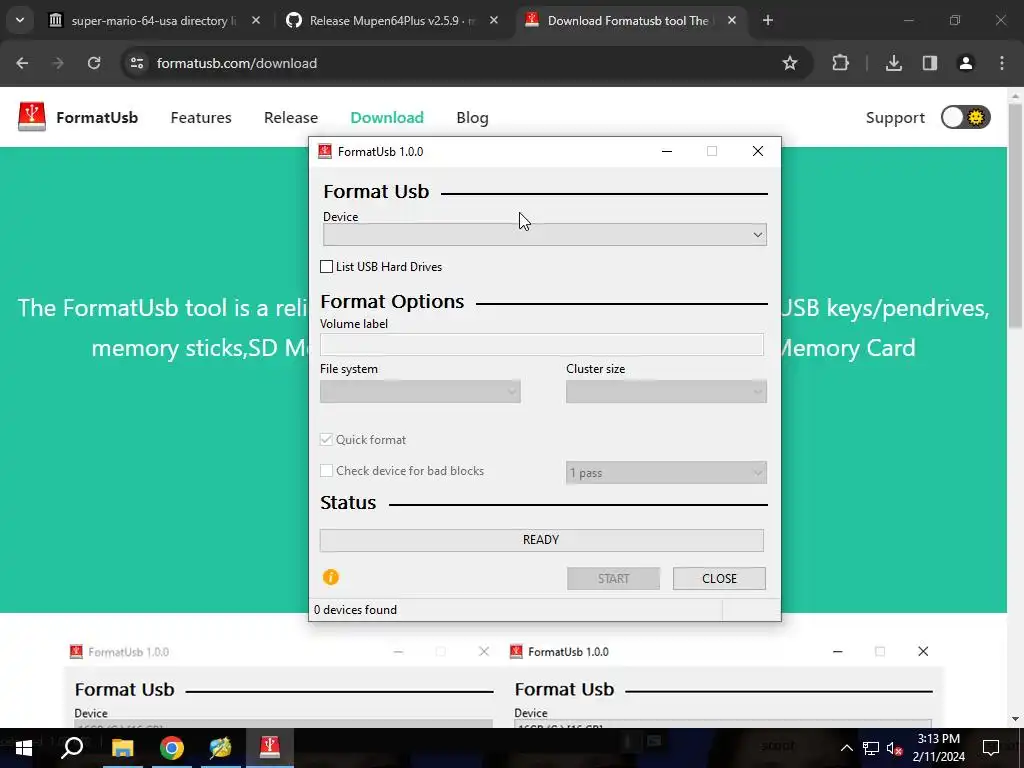This screenshot has width=1024, height=768.
Task: Go to the Download page link
Action: (387, 118)
